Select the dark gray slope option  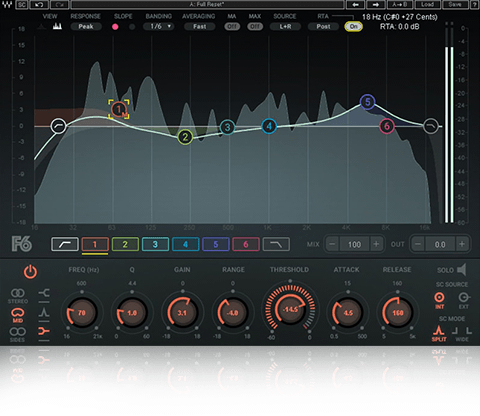click(x=132, y=27)
